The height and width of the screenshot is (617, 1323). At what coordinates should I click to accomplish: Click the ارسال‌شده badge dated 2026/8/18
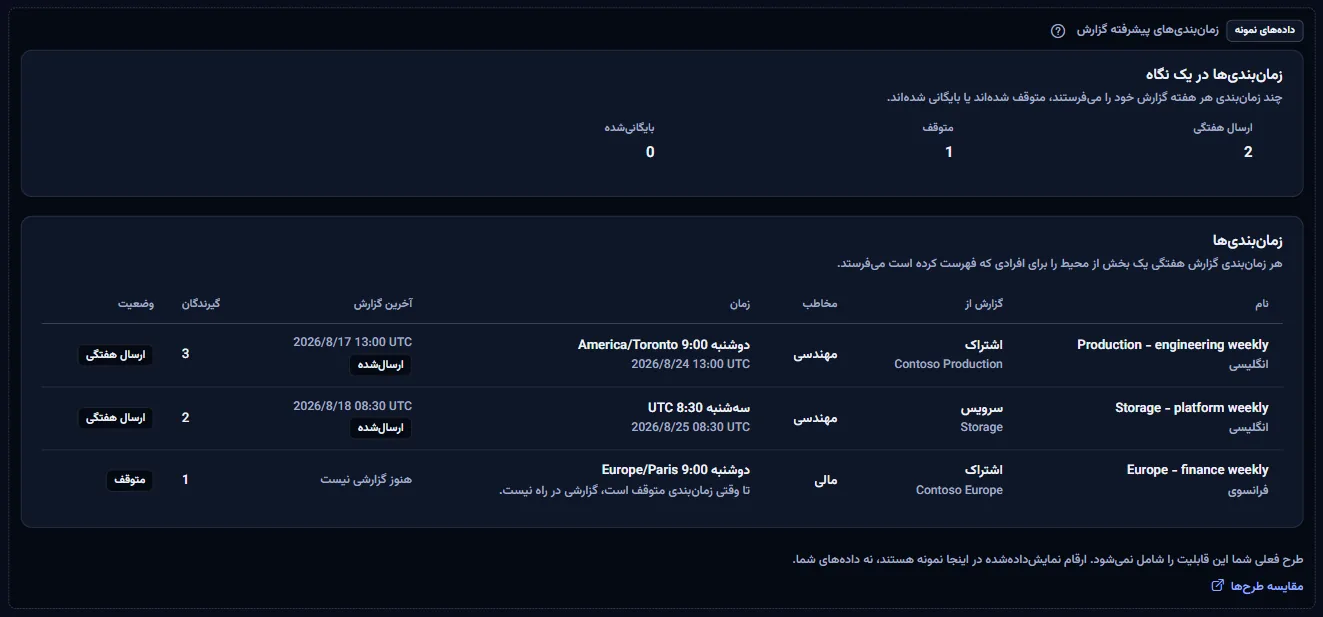pyautogui.click(x=381, y=428)
